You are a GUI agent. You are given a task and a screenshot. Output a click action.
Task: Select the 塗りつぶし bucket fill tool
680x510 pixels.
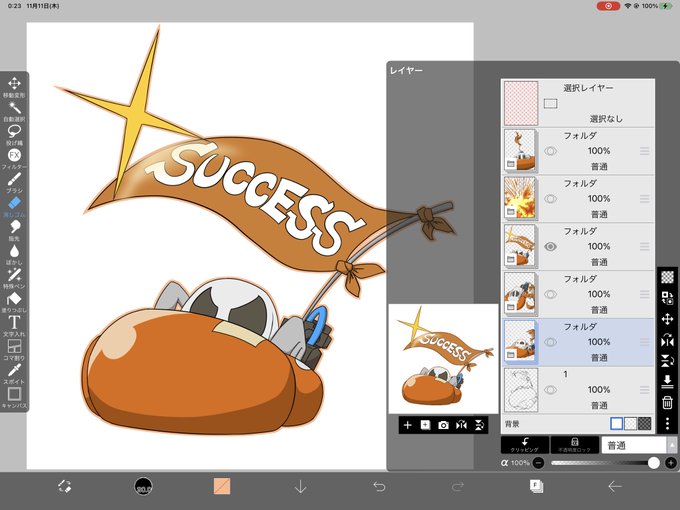14,302
